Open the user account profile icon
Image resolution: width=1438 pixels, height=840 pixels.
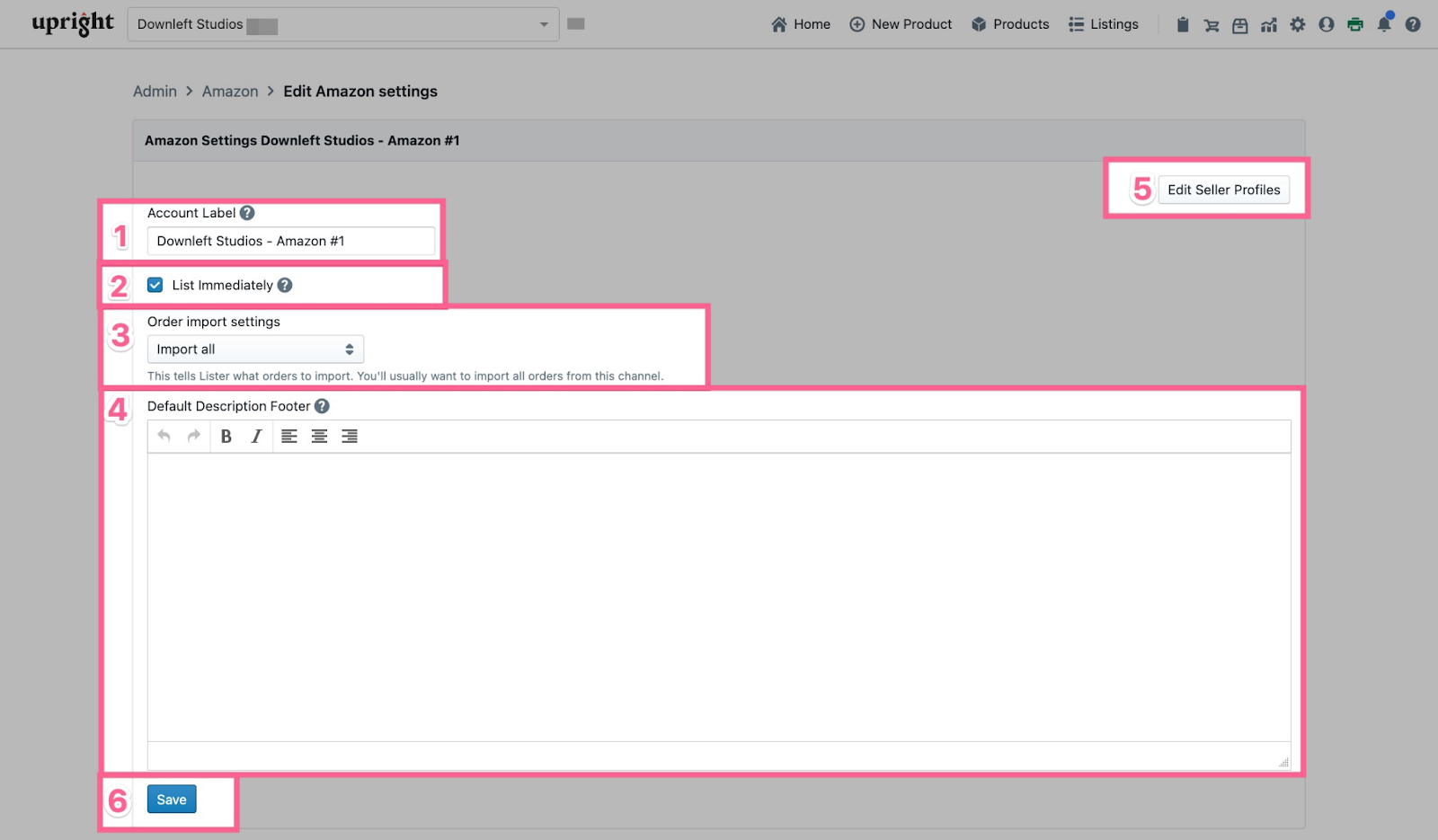[x=1327, y=24]
